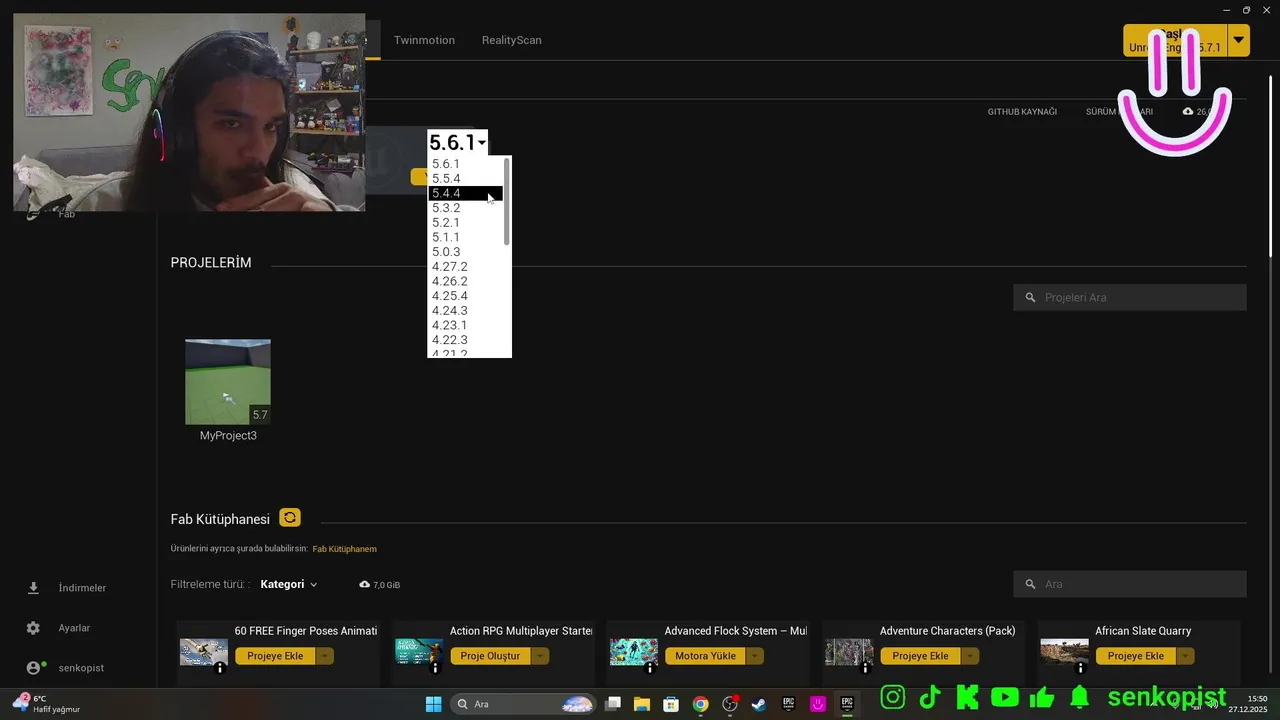Switch to the Twinmotion tab
The image size is (1280, 720).
tap(424, 40)
